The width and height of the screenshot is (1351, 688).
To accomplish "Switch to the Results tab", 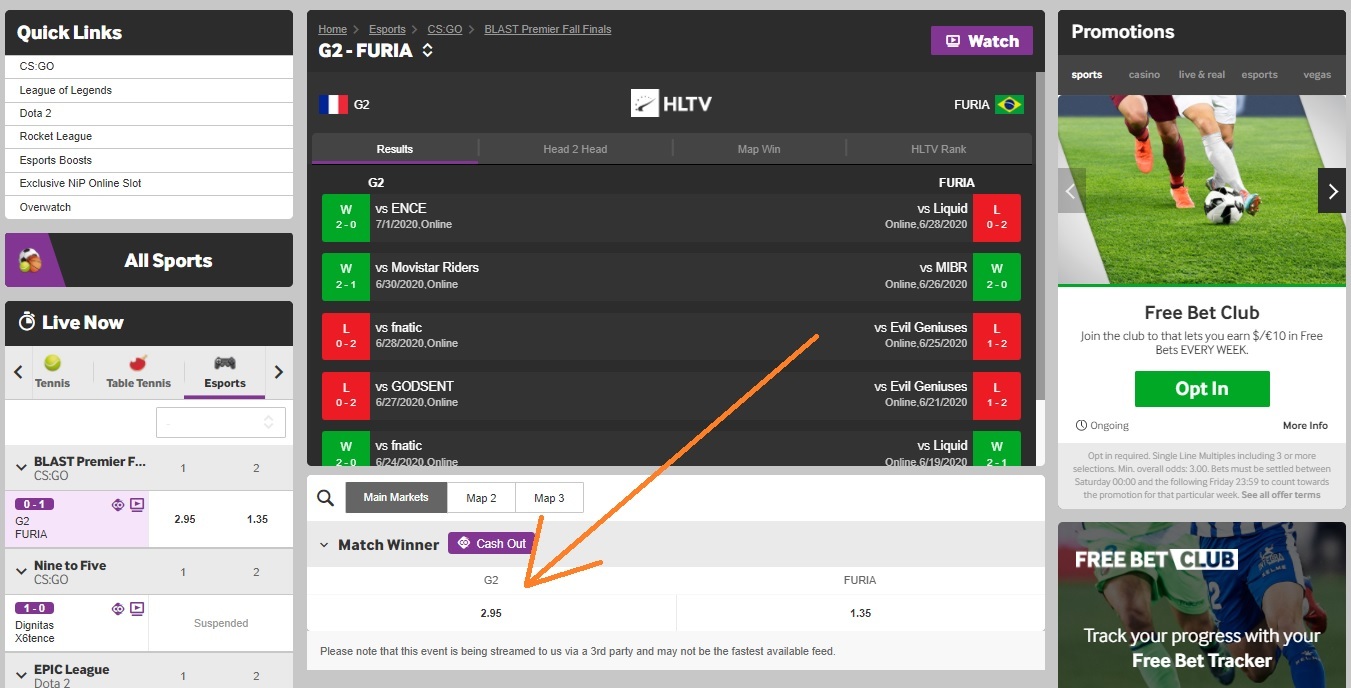I will pyautogui.click(x=395, y=149).
